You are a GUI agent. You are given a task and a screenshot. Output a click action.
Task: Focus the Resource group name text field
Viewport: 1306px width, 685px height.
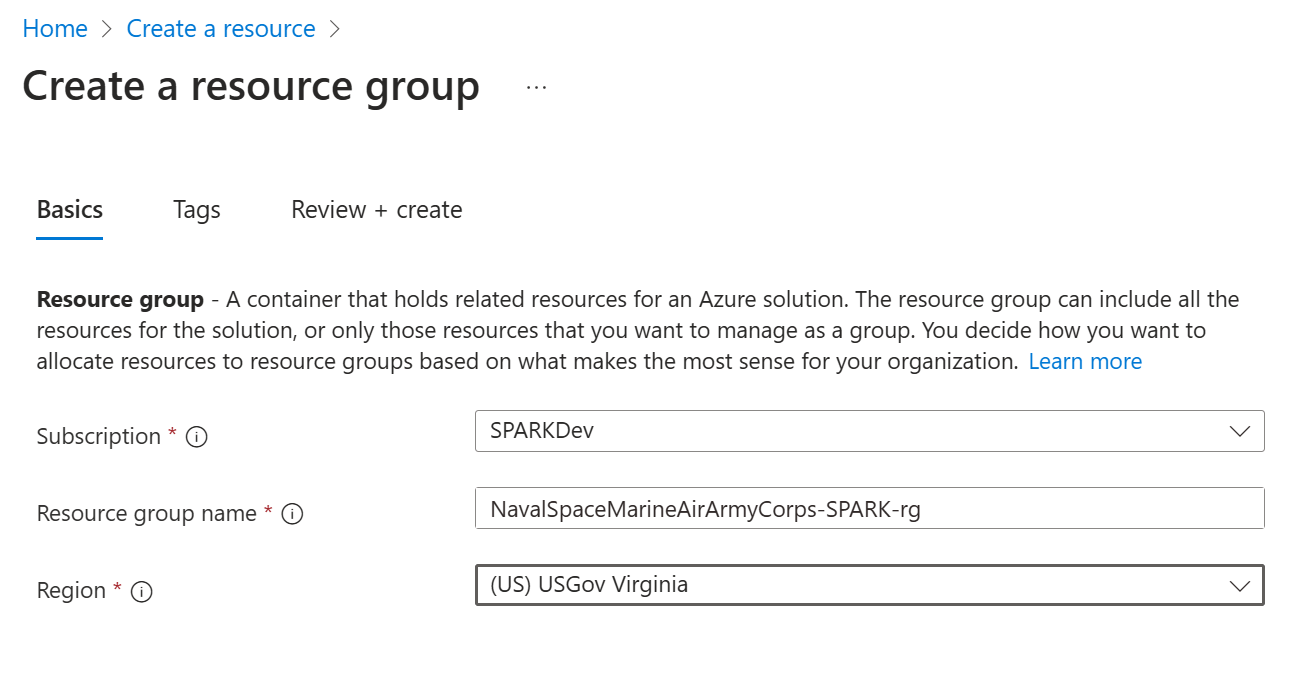869,509
